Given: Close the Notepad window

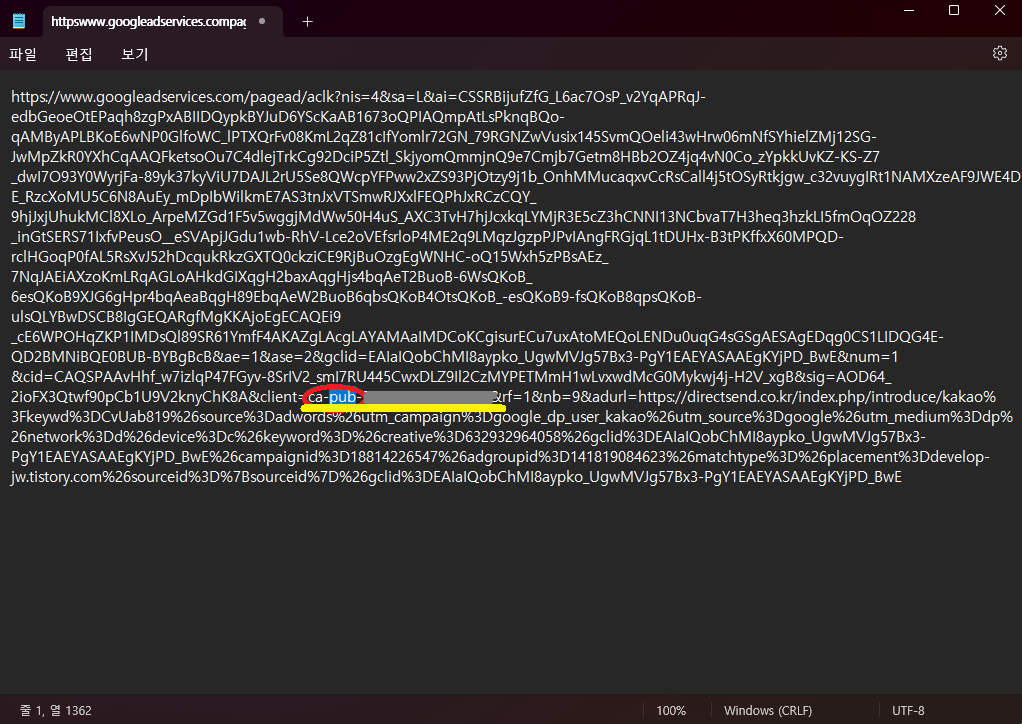Looking at the screenshot, I should point(1000,10).
